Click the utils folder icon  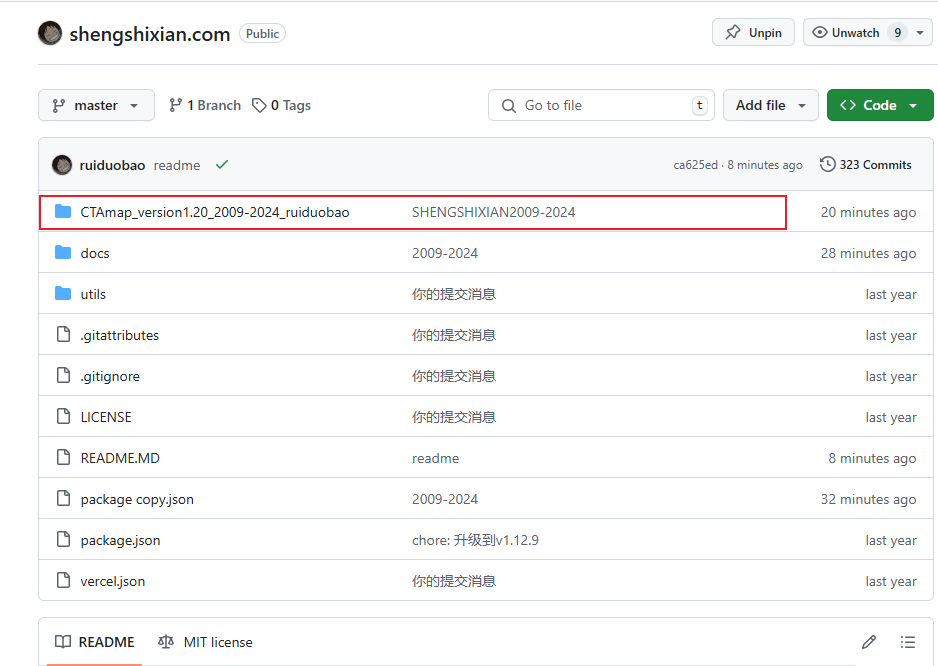(x=63, y=293)
